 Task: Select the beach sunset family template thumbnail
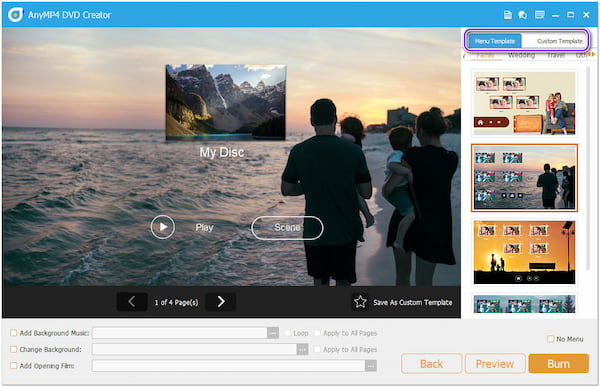tap(524, 178)
